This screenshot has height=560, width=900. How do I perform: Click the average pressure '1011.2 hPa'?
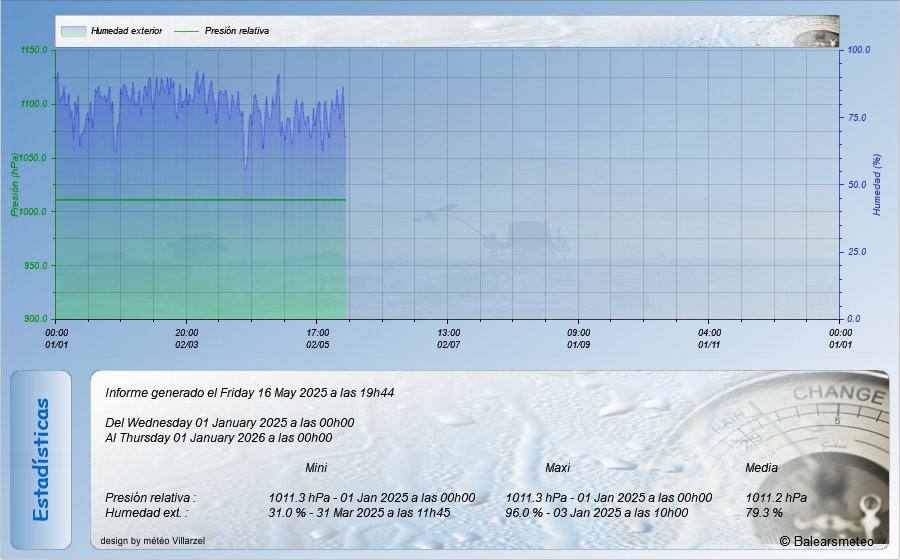776,497
